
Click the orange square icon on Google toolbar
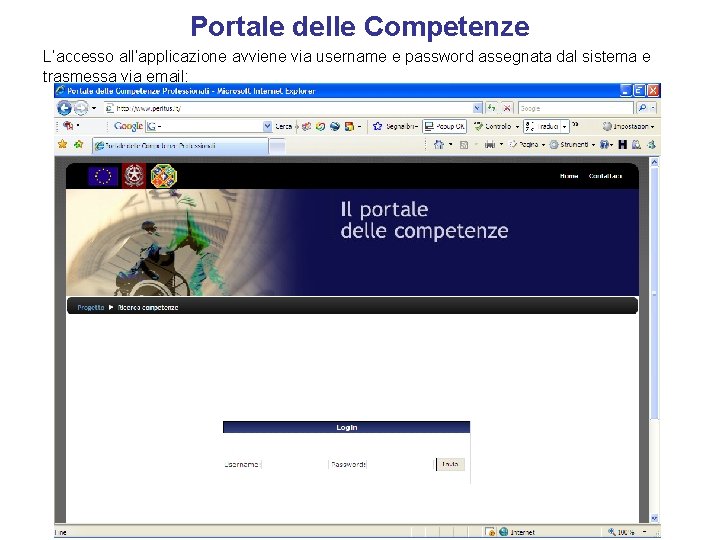(x=349, y=126)
